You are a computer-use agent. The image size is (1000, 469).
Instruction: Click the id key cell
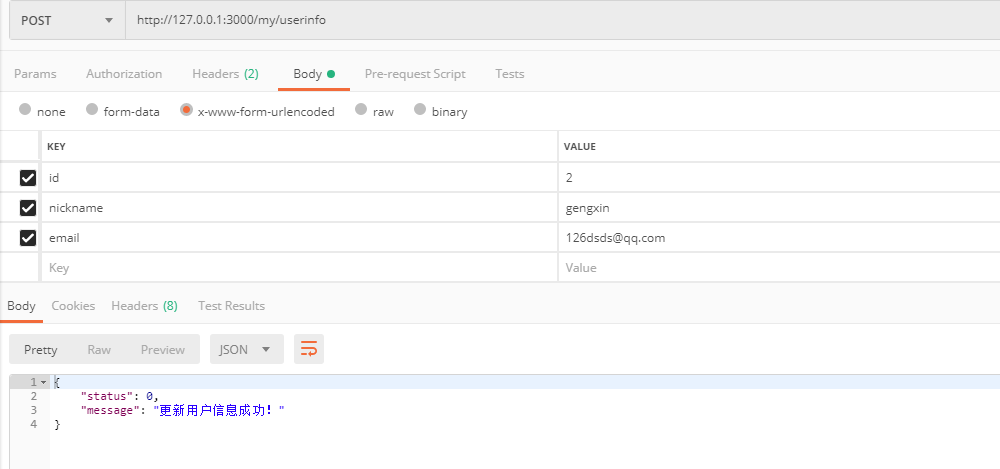click(x=299, y=177)
